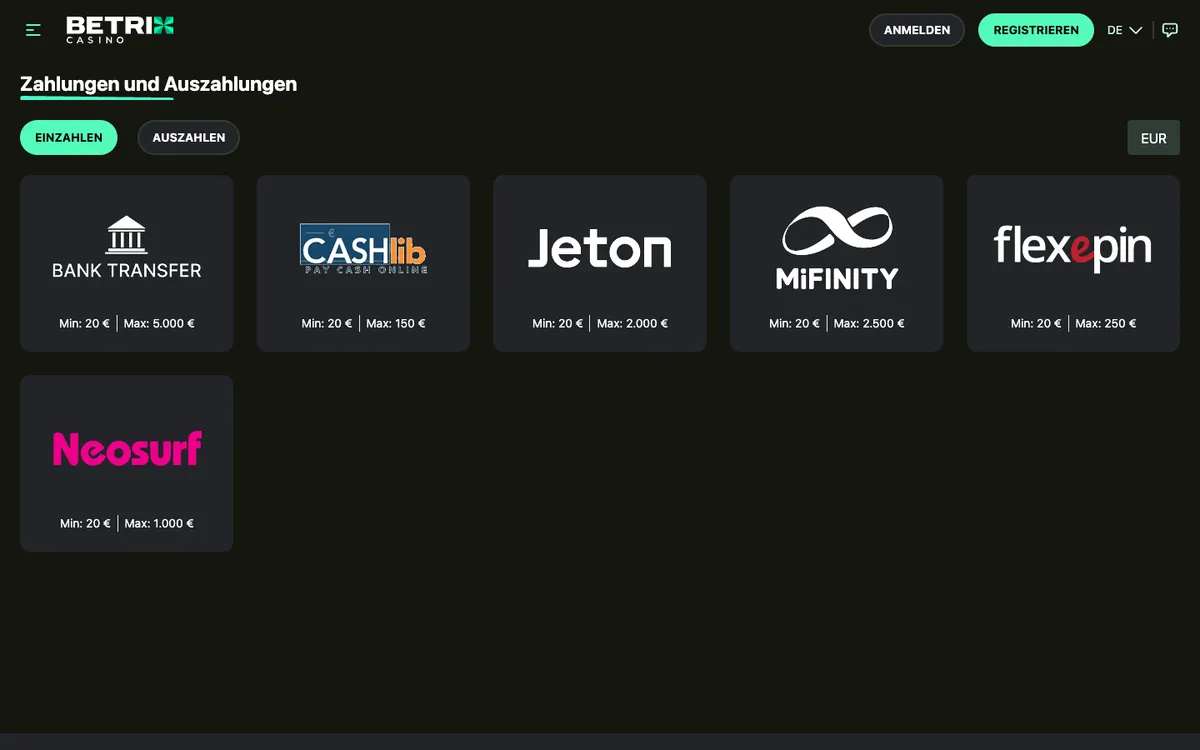
Task: Switch to the Auszahlen tab
Action: pyautogui.click(x=189, y=138)
